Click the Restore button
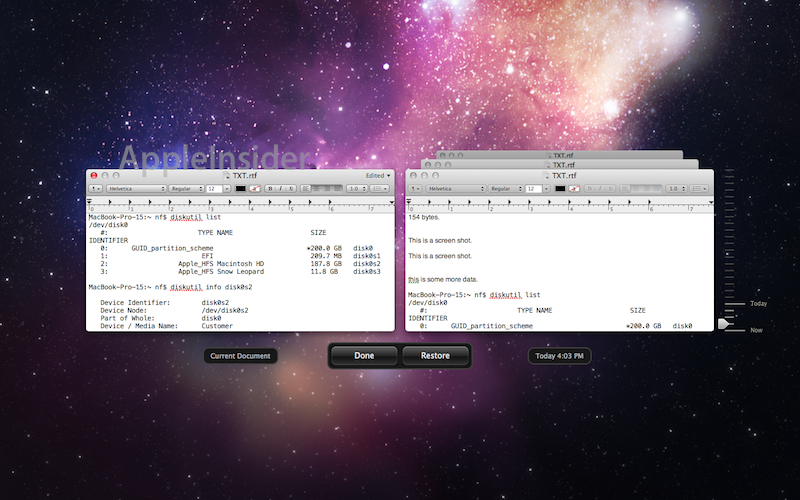The width and height of the screenshot is (800, 500). point(435,355)
